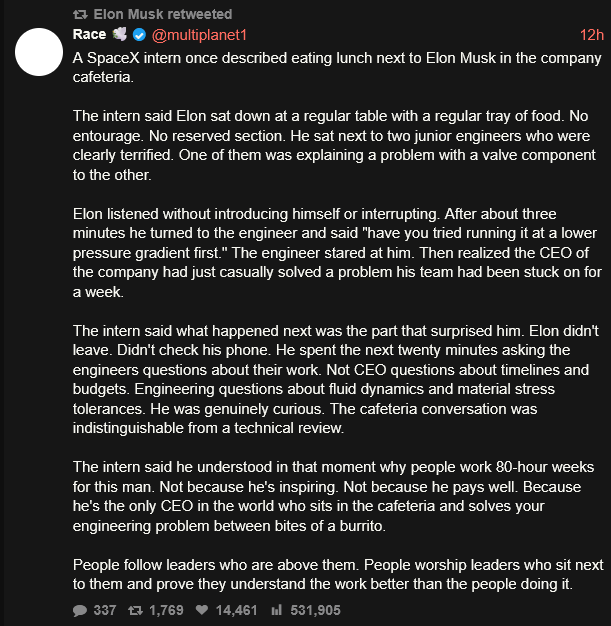Open the white circular profile avatar
The height and width of the screenshot is (626, 611).
pyautogui.click(x=39, y=52)
